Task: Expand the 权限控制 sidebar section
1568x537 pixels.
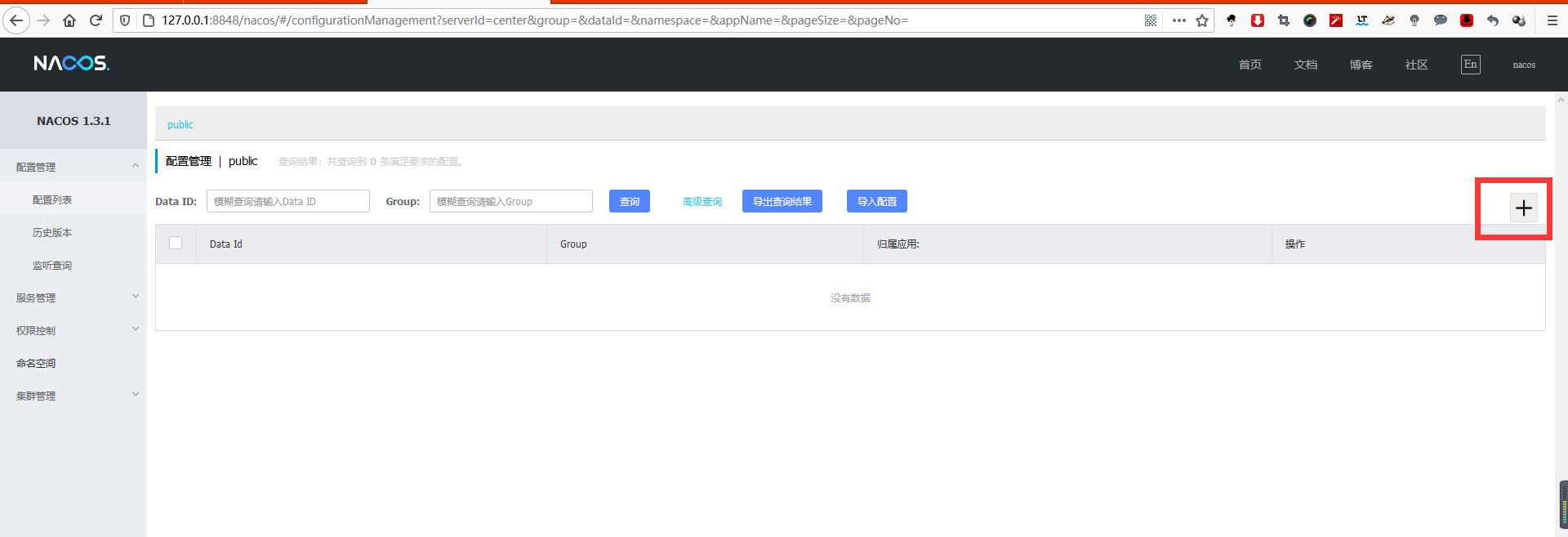Action: click(136, 329)
